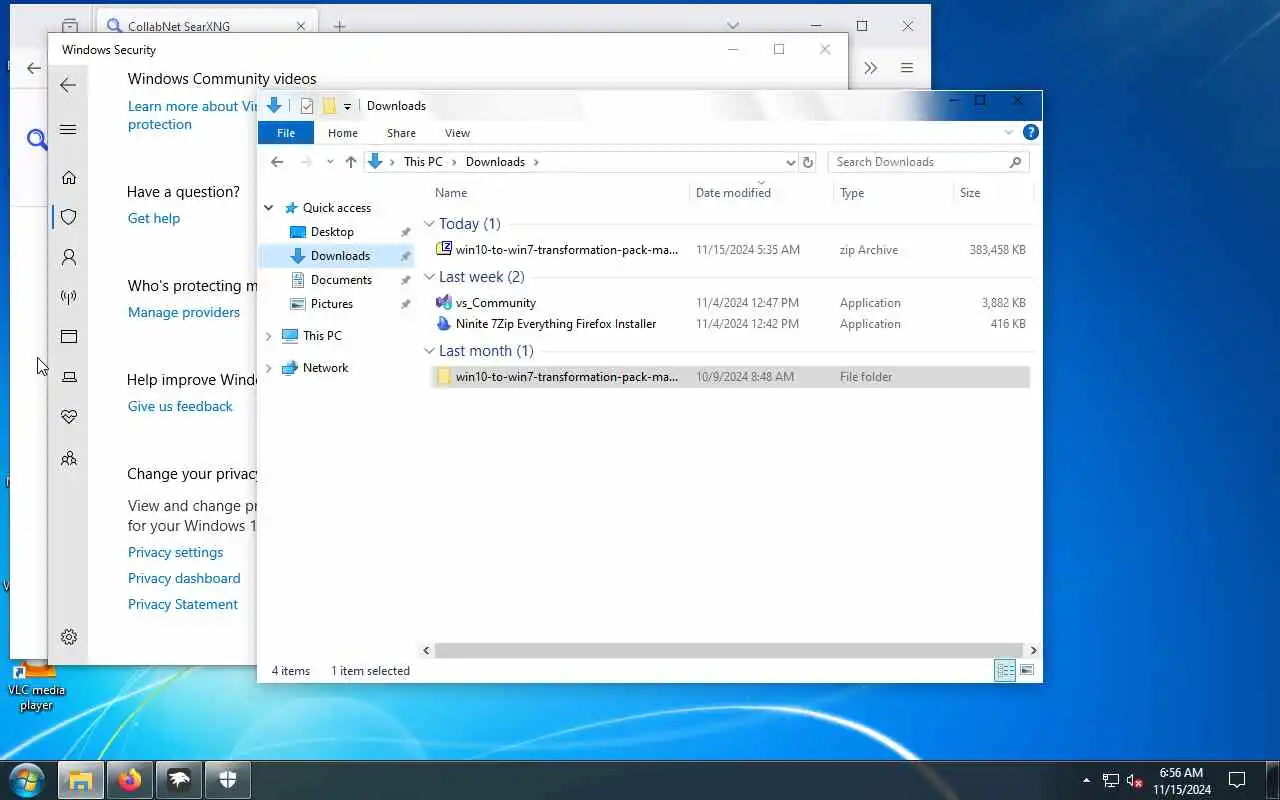Click Explorer back navigation arrow
Viewport: 1280px width, 800px height.
(x=277, y=162)
